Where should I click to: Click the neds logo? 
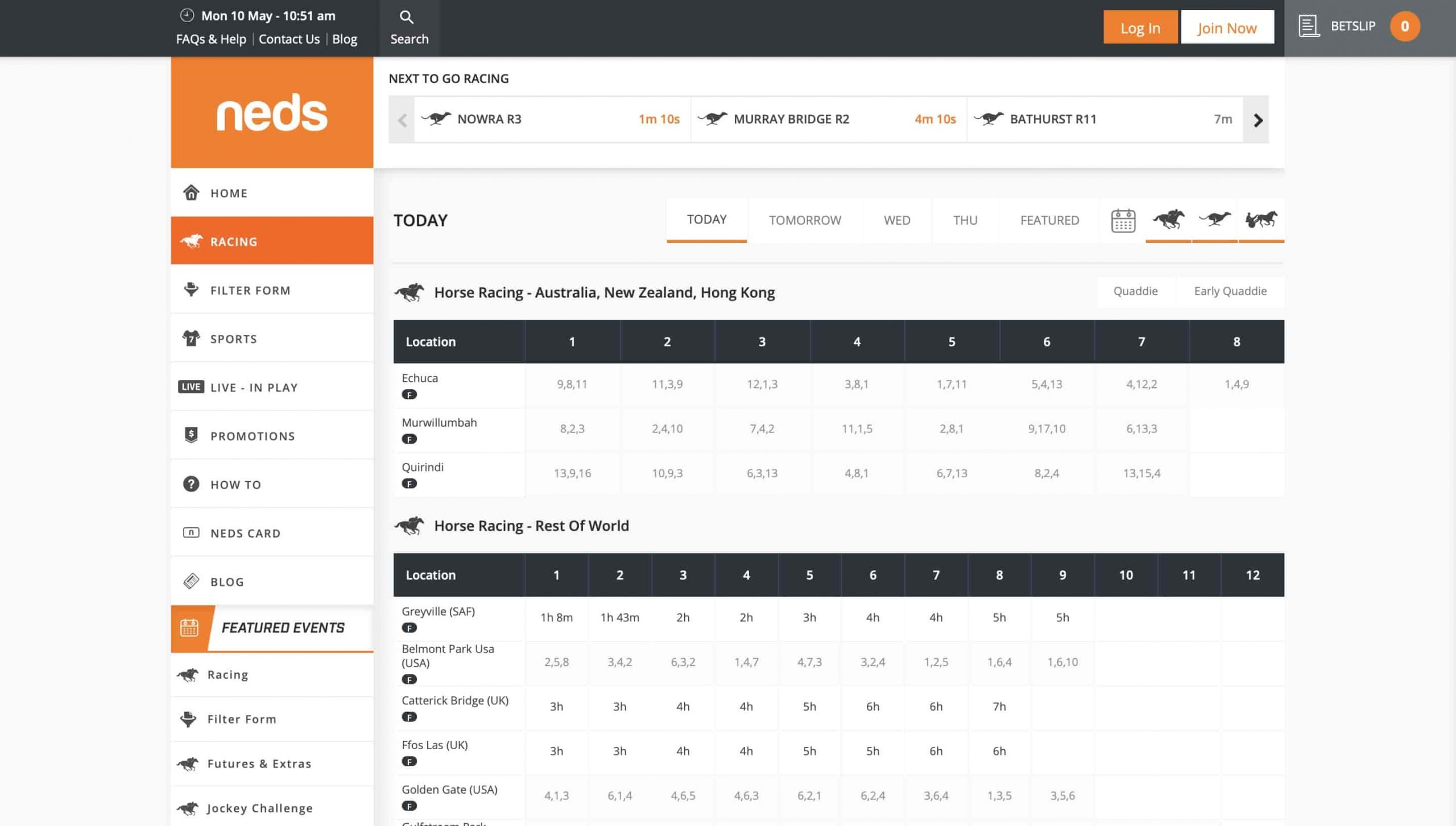point(272,112)
